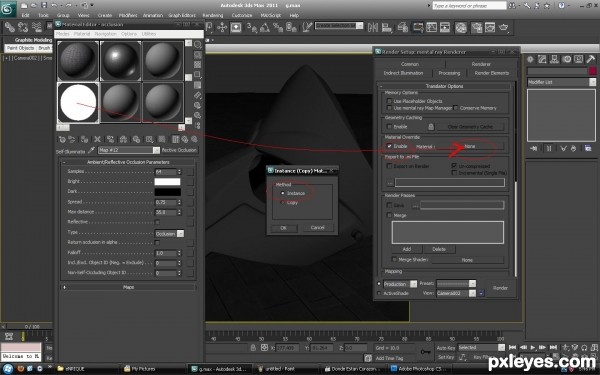Click Sample Type icon beside material slots

point(197,45)
